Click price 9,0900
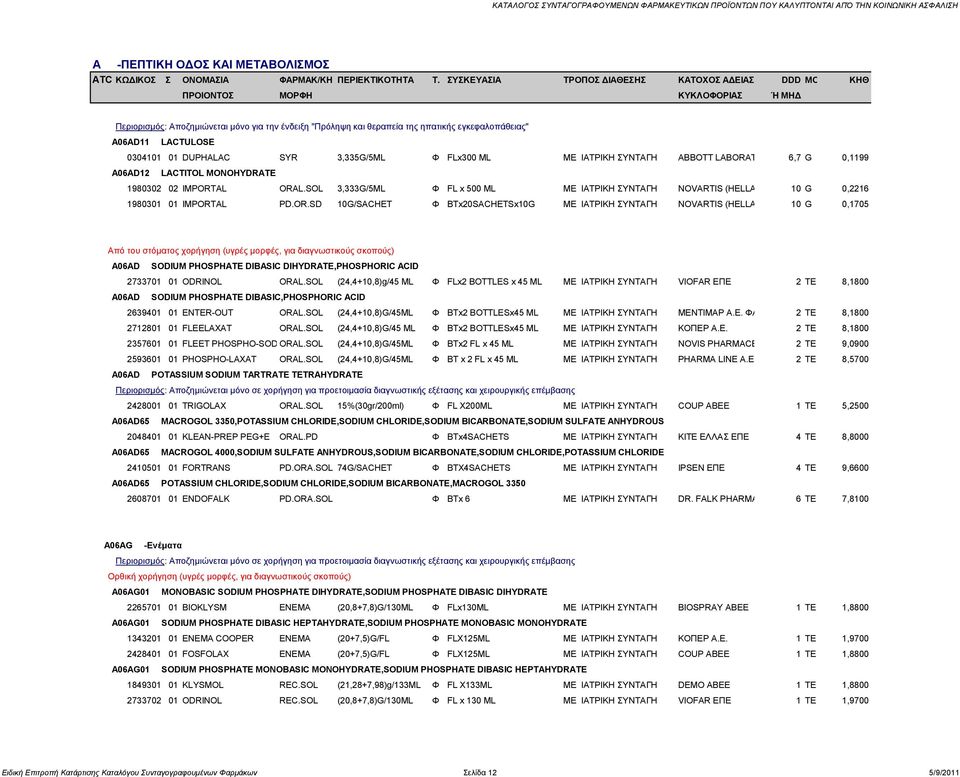The height and width of the screenshot is (777, 960). click(x=855, y=344)
